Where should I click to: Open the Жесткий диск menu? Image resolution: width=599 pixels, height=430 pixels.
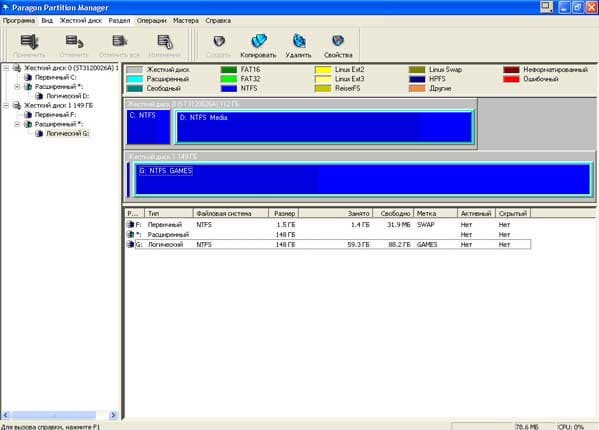(81, 21)
